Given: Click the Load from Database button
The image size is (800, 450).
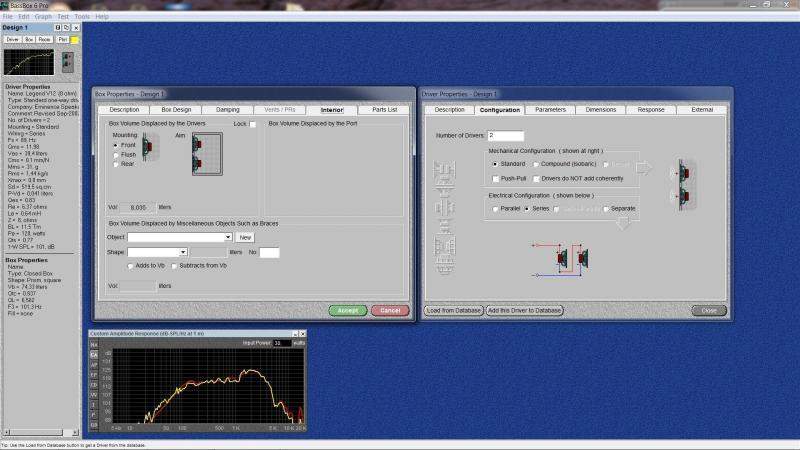Looking at the screenshot, I should pyautogui.click(x=454, y=310).
